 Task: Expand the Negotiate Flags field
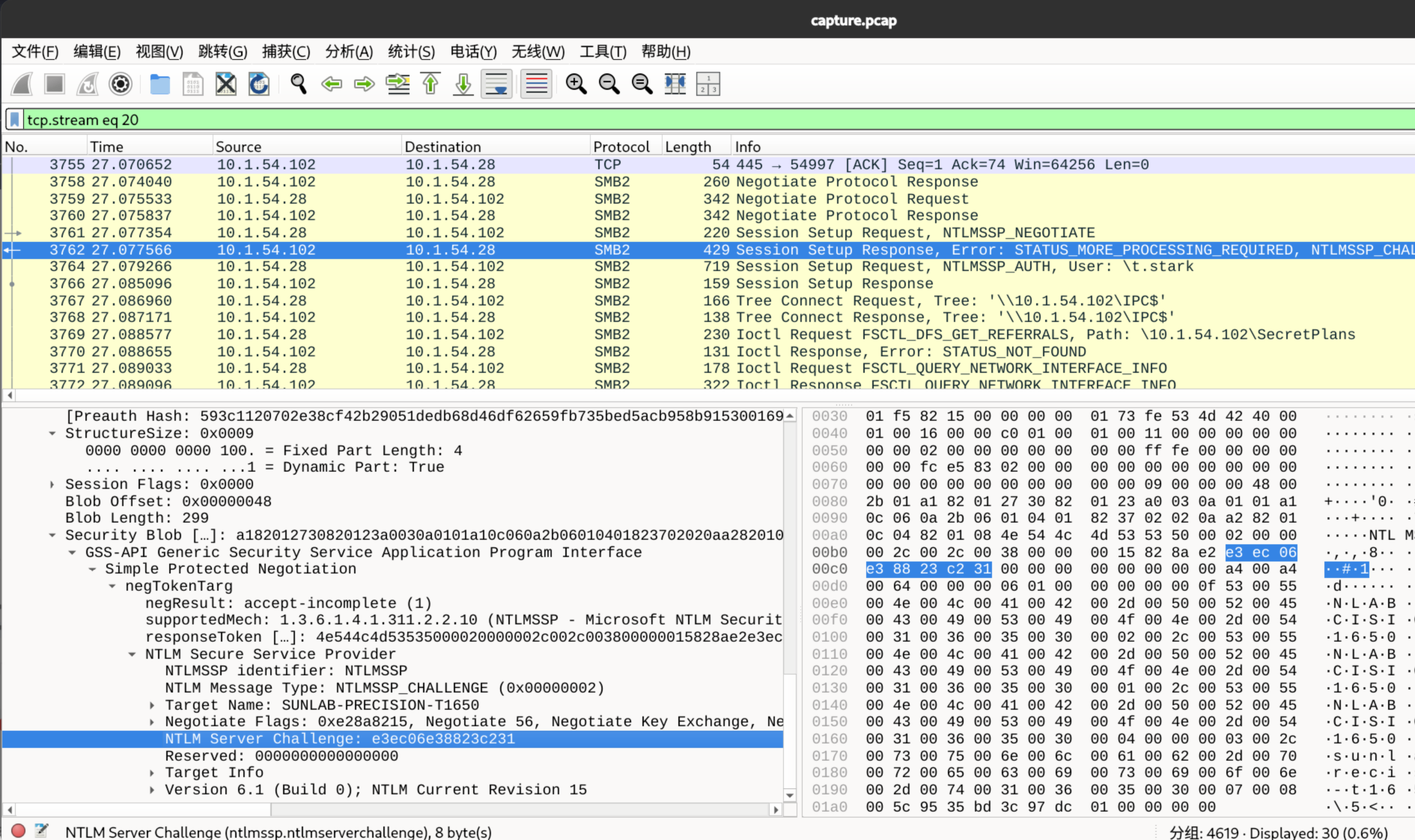(152, 722)
